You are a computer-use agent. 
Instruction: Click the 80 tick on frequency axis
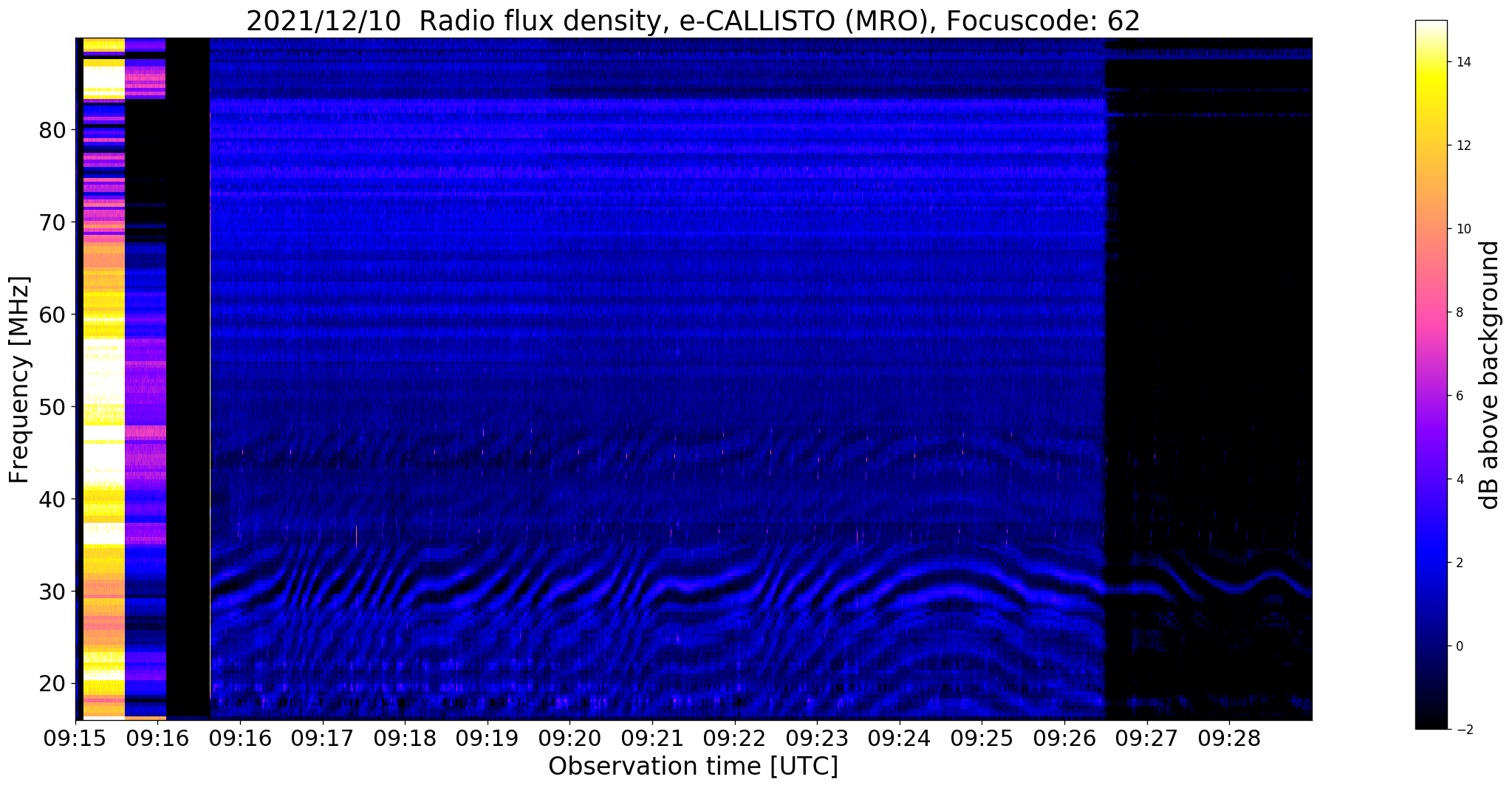(x=52, y=130)
